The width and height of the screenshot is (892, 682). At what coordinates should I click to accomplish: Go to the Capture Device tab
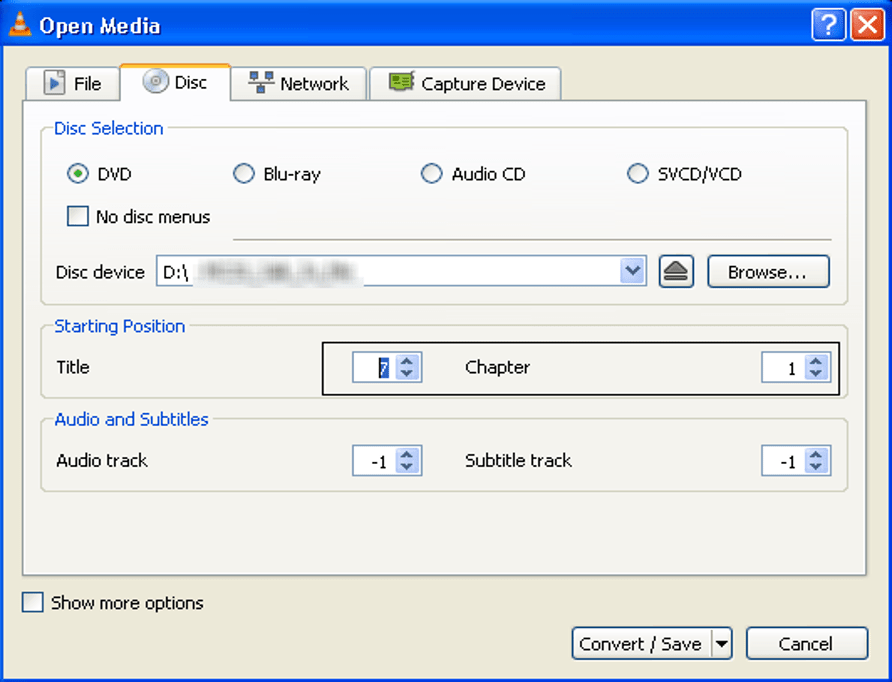tap(466, 84)
